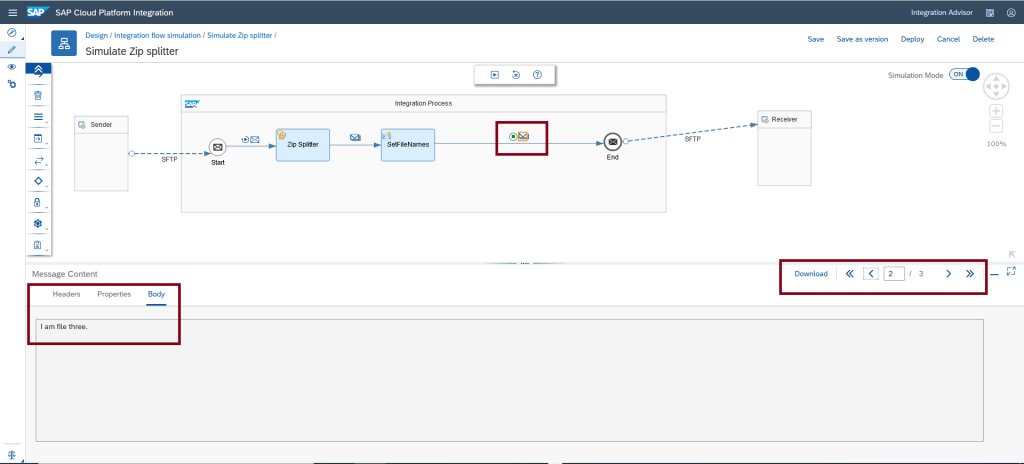The height and width of the screenshot is (464, 1024).
Task: Jump to first message page
Action: tap(850, 274)
